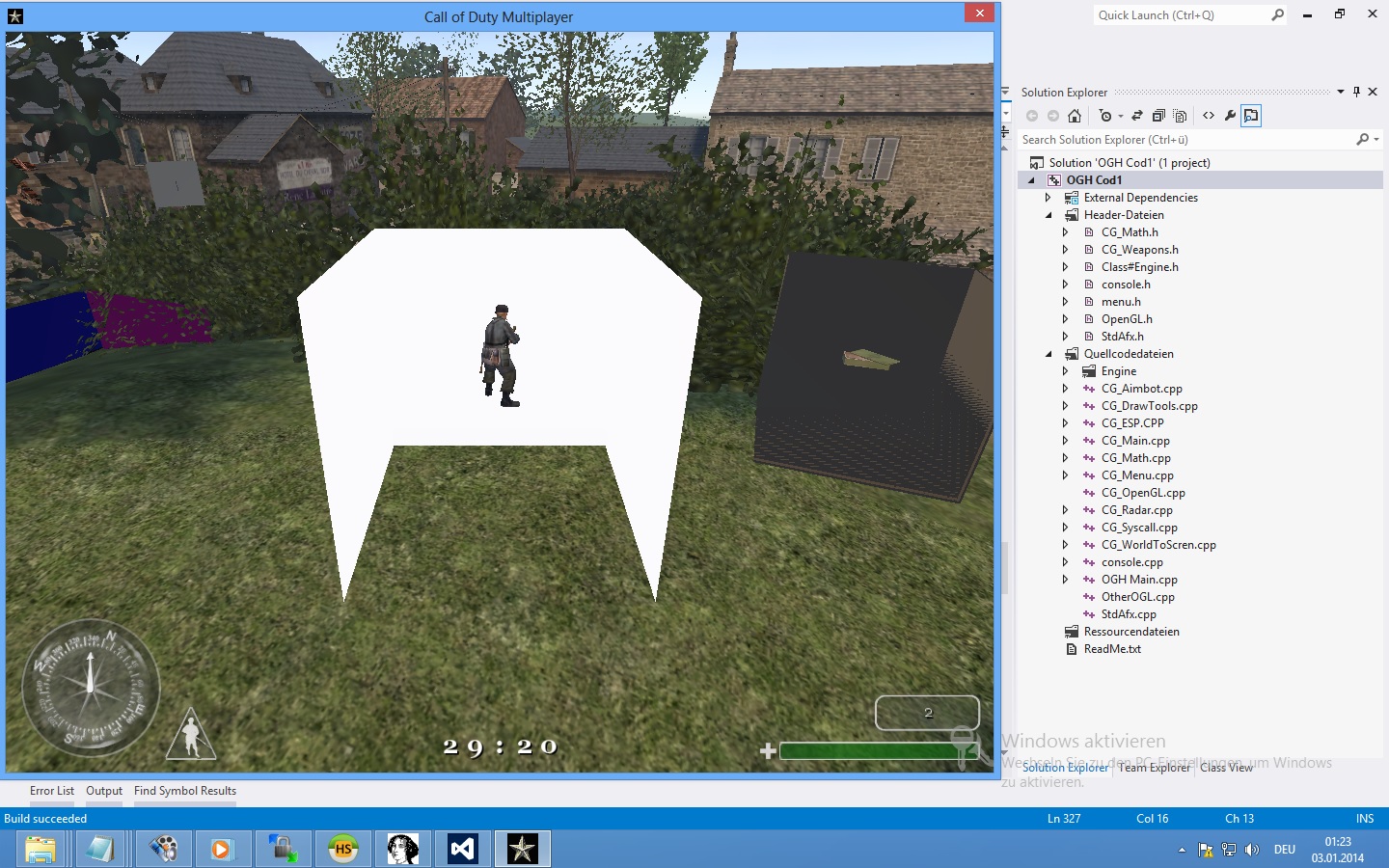Screen dimensions: 1389x868
Task: Select ReadMe.txt file
Action: tap(1112, 649)
